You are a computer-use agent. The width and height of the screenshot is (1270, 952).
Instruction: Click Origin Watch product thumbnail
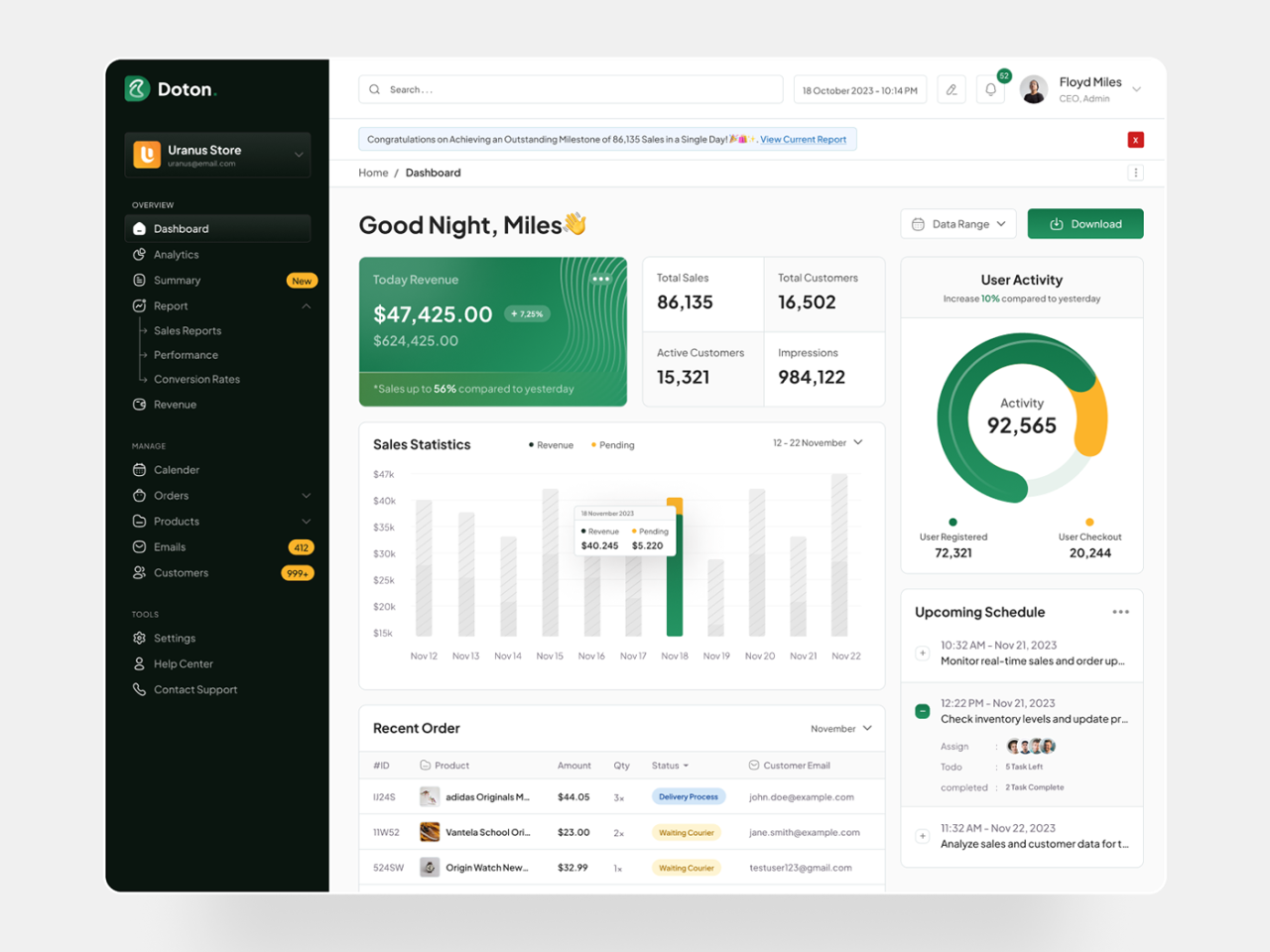pyautogui.click(x=430, y=868)
